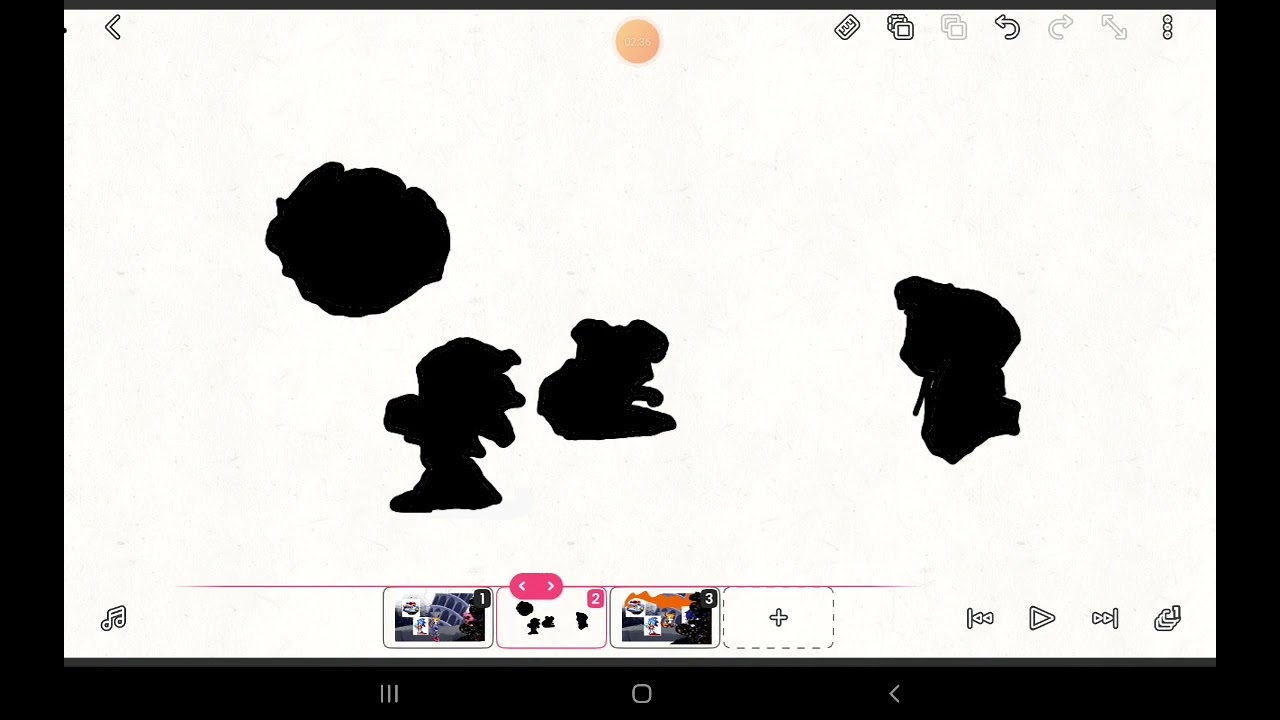Jump to the last frame
1280x720 pixels.
click(1105, 619)
